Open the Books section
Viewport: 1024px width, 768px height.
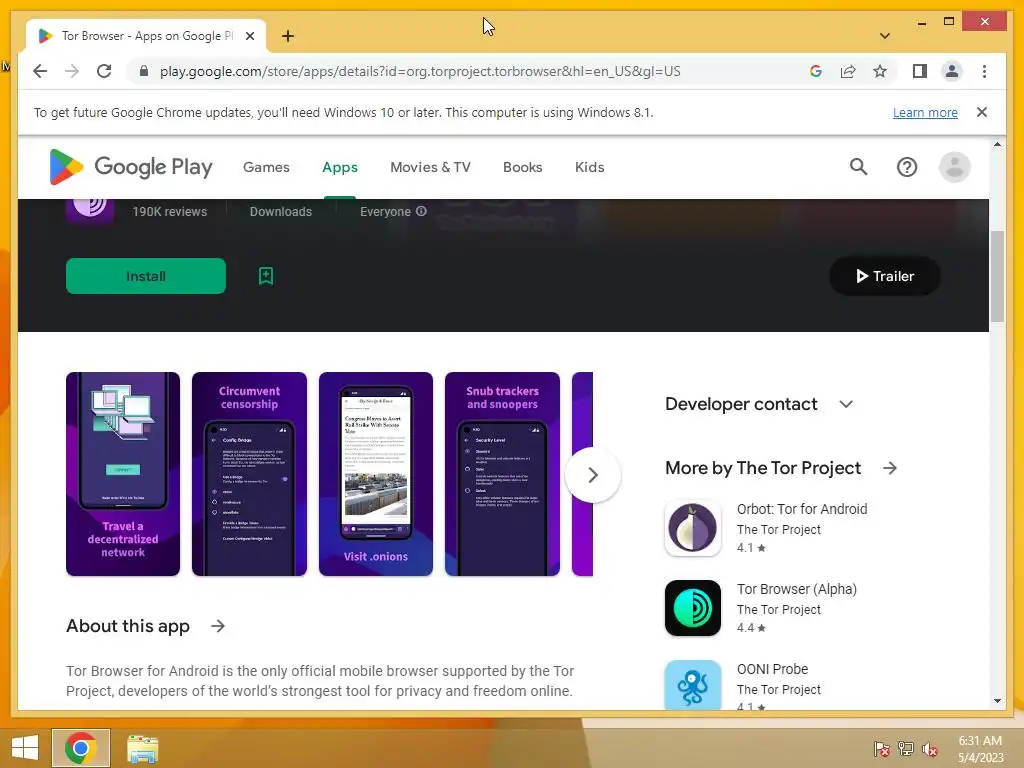[x=522, y=167]
